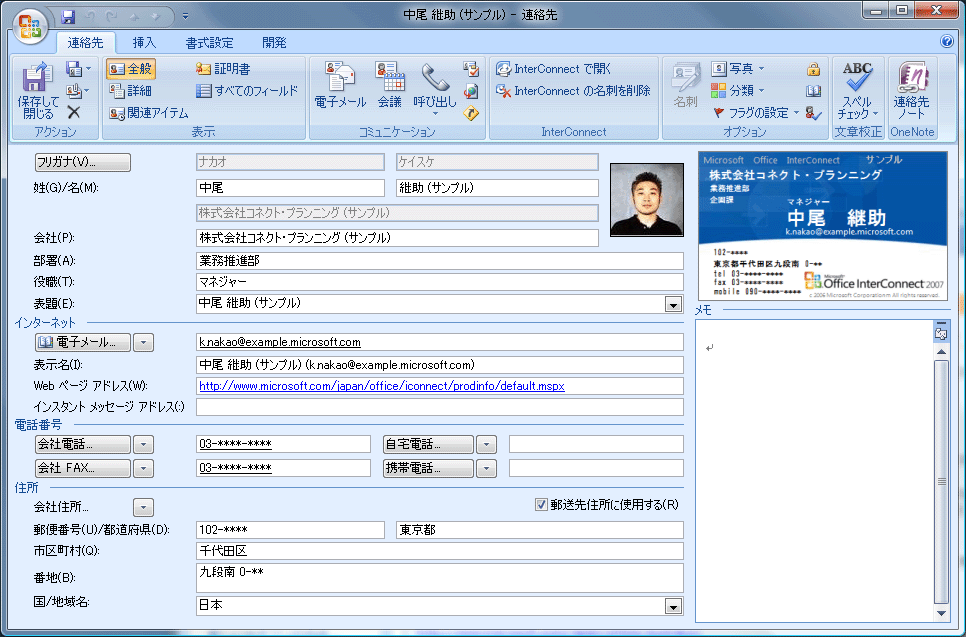Click the 電子メール ribbon icon
Screen dimensions: 966x637
(340, 86)
